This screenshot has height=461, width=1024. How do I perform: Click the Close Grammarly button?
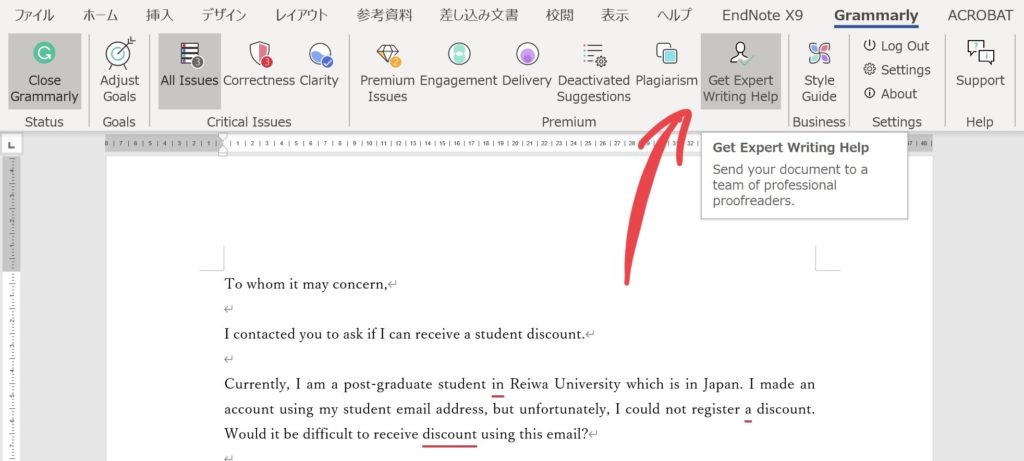pyautogui.click(x=44, y=71)
